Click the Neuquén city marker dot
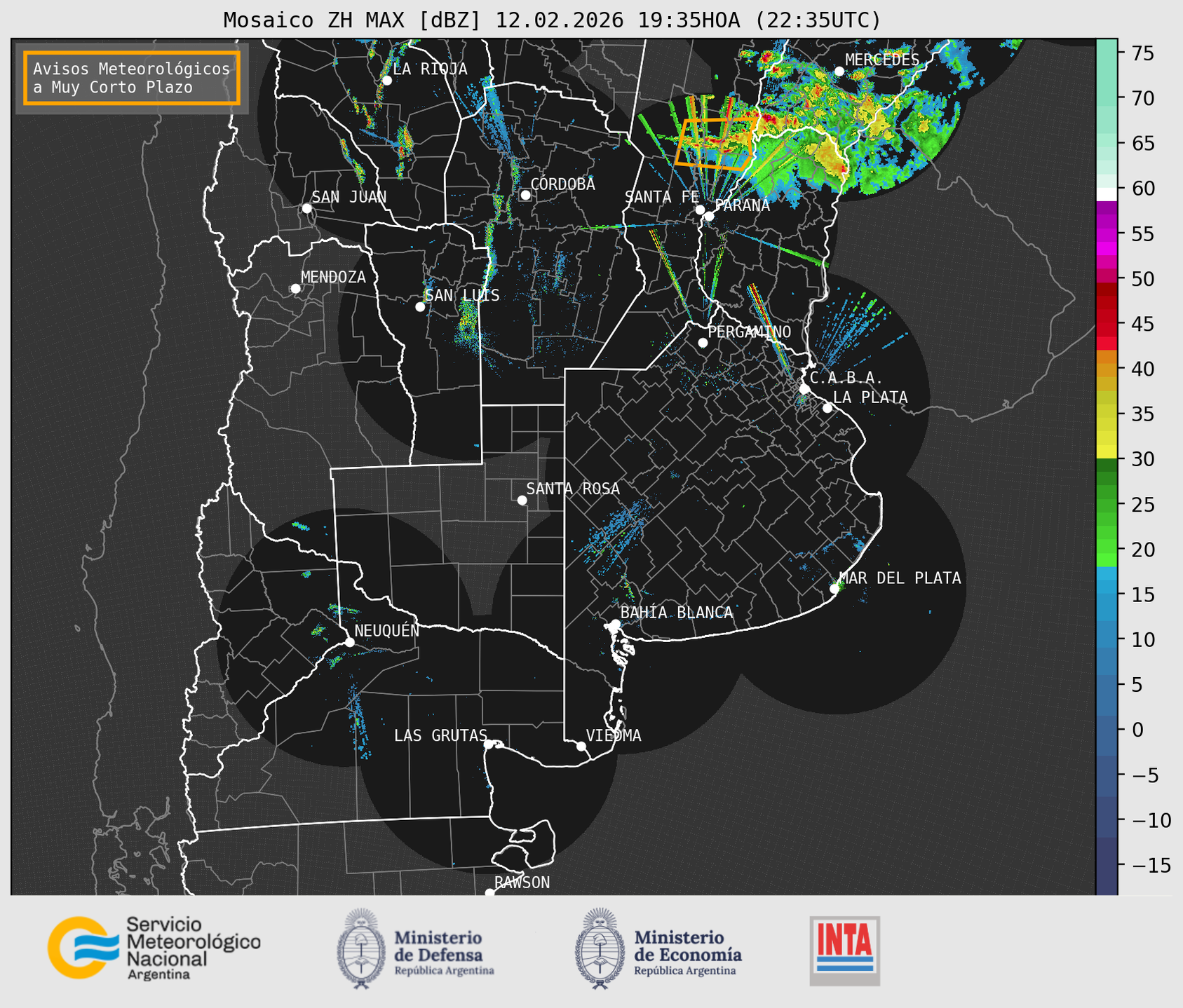1183x1008 pixels. 349,642
